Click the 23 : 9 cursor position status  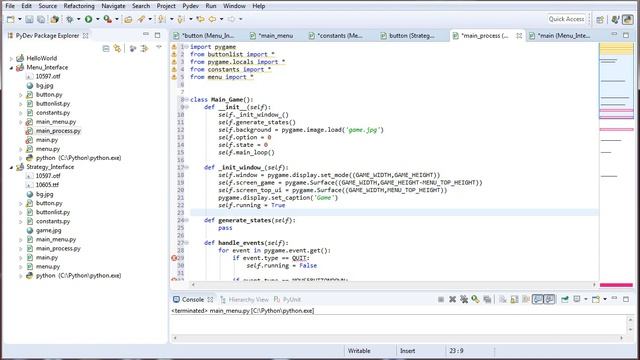click(x=456, y=351)
